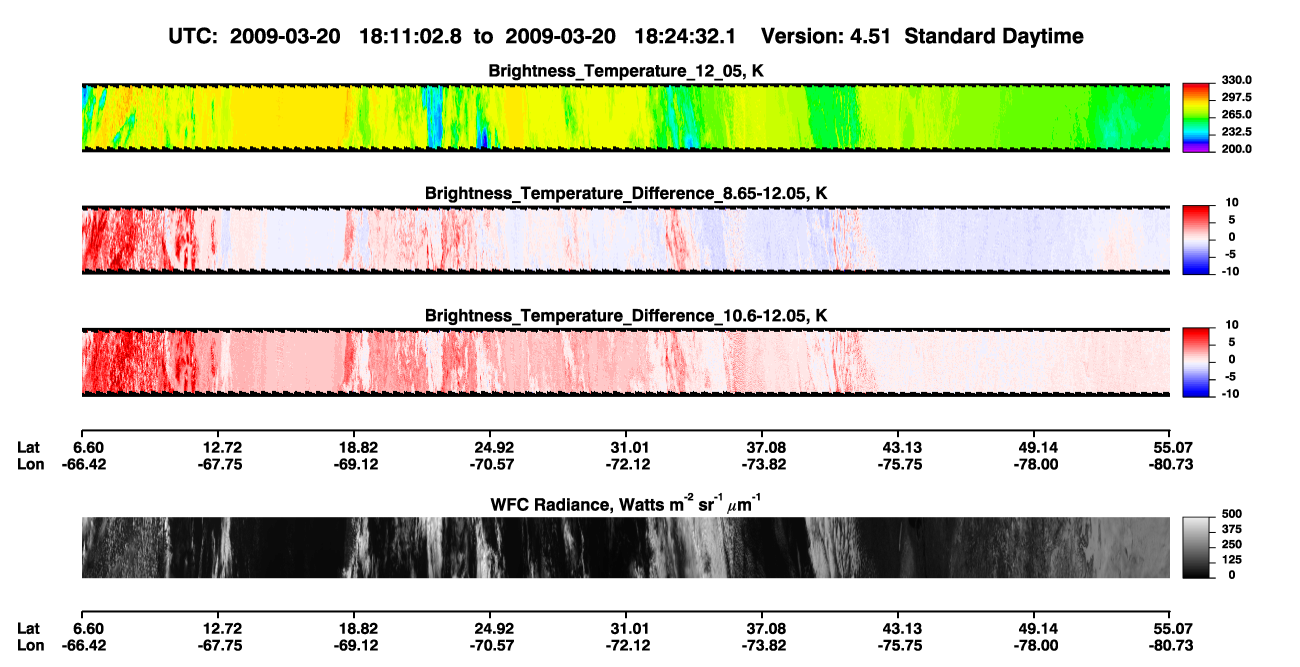
Task: Click the 12.05 brightness temperature image strip
Action: coord(625,117)
